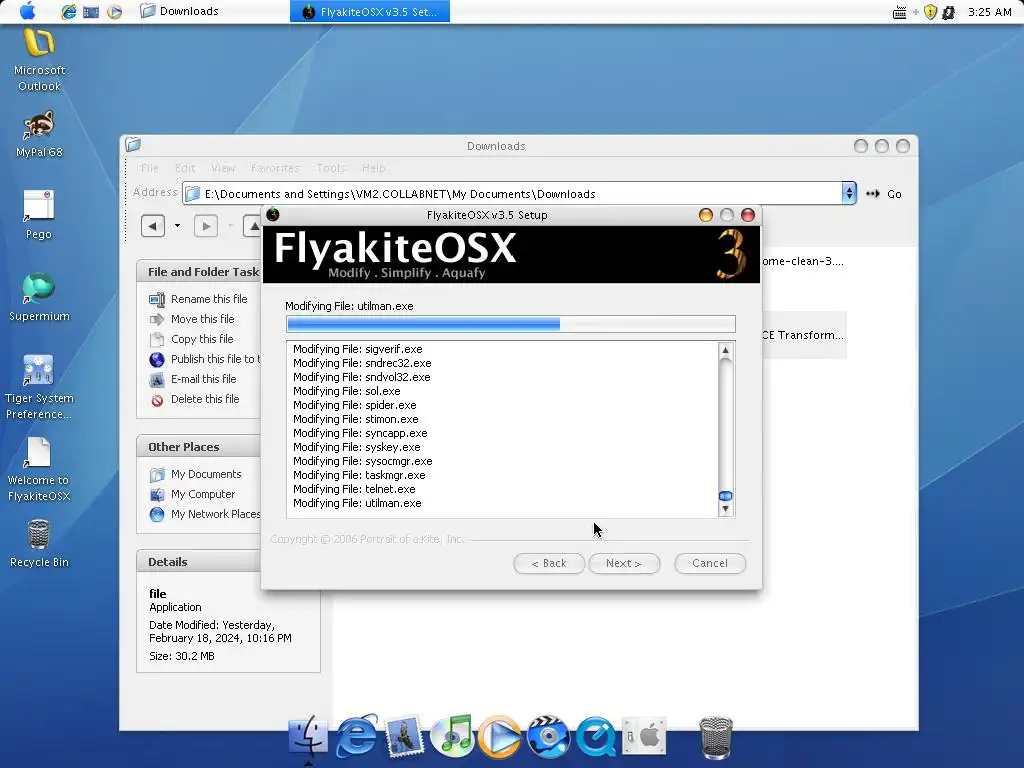Click Rename this file link

click(x=209, y=299)
